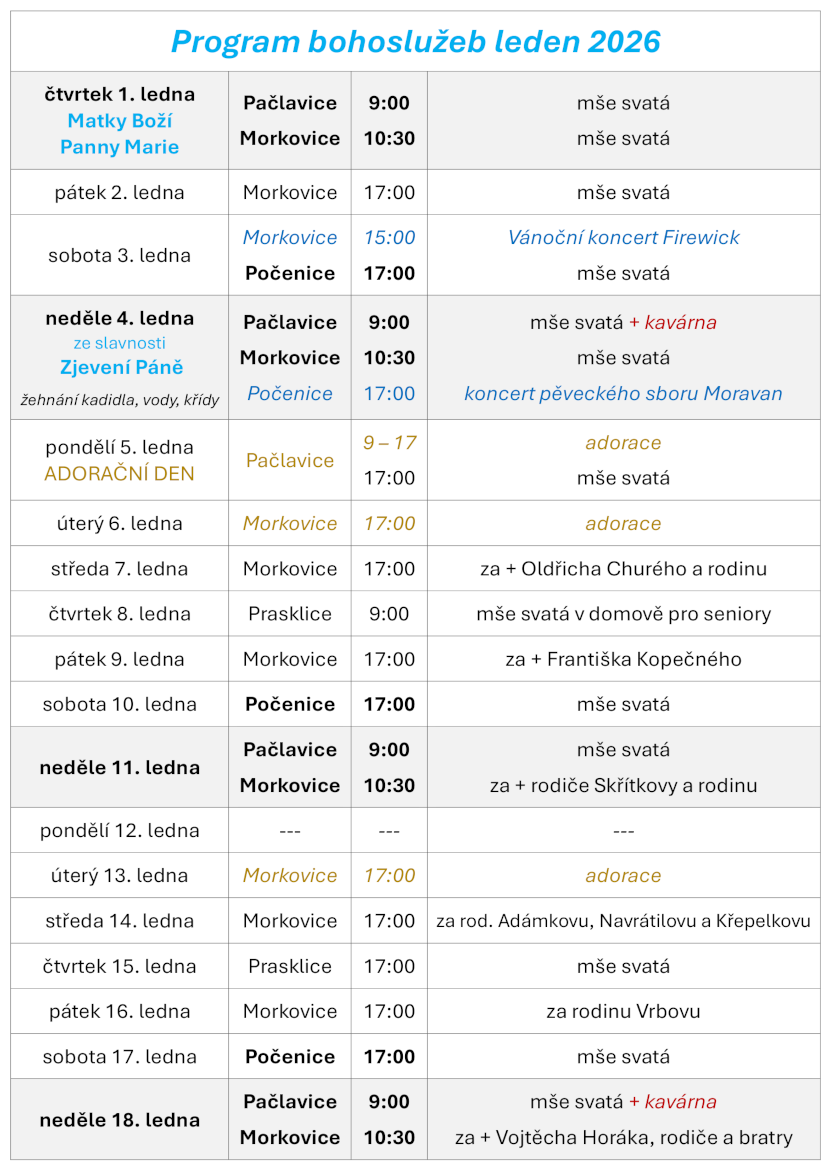The image size is (830, 1168).
Task: Select the blue 'Matky Boží Panny Marie' text
Action: [x=119, y=134]
